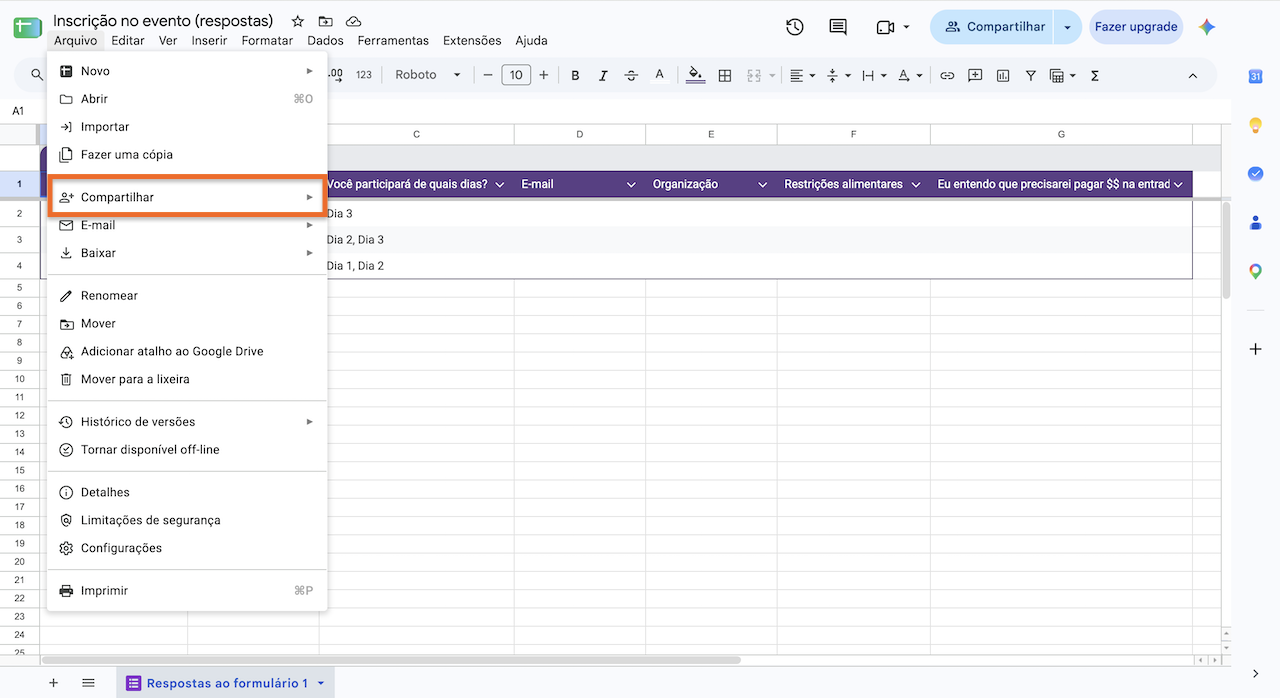Decrease font size with minus button
Image resolution: width=1280 pixels, height=698 pixels.
coord(488,75)
